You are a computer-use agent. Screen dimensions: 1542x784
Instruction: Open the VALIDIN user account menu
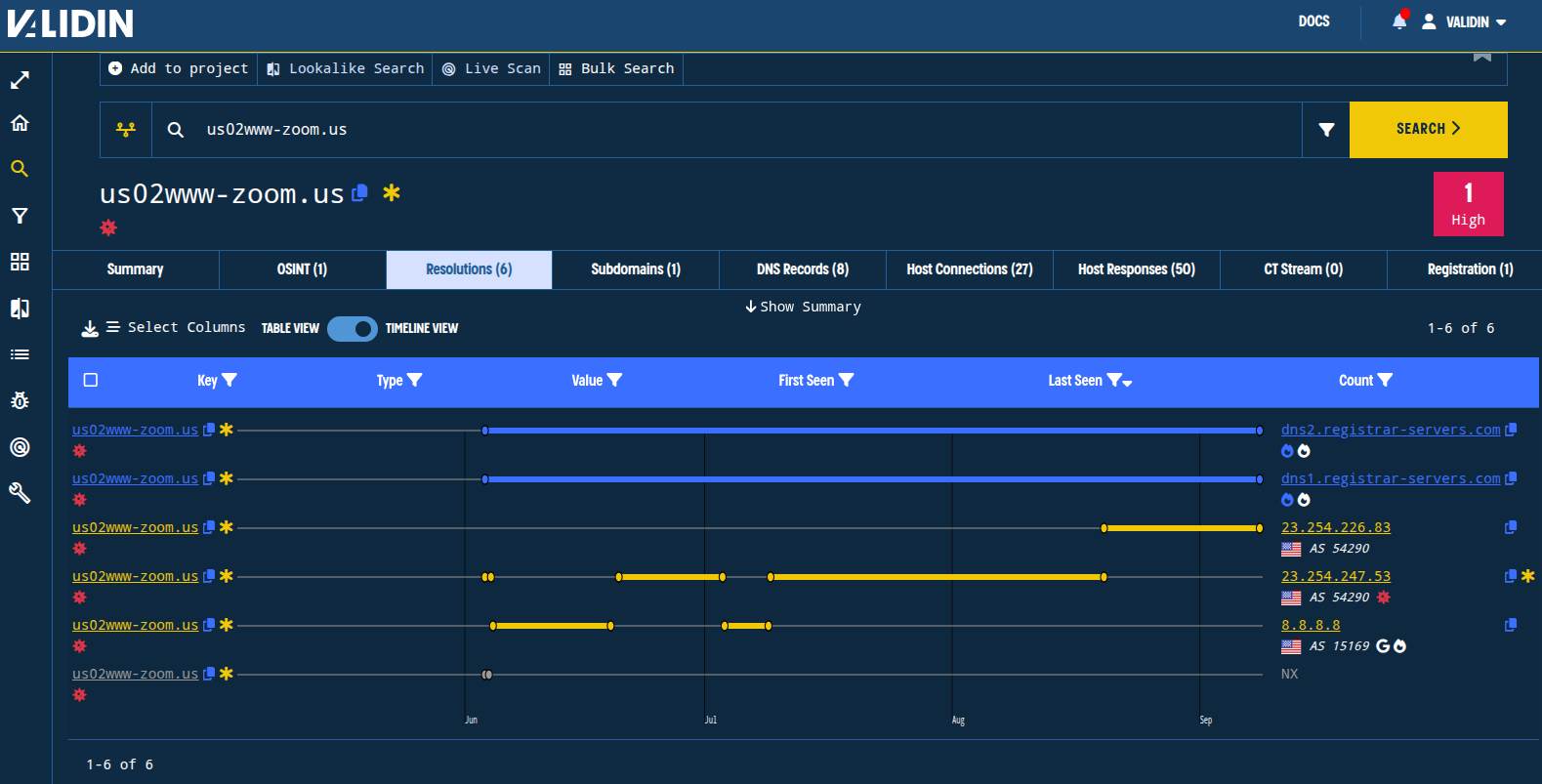1464,21
